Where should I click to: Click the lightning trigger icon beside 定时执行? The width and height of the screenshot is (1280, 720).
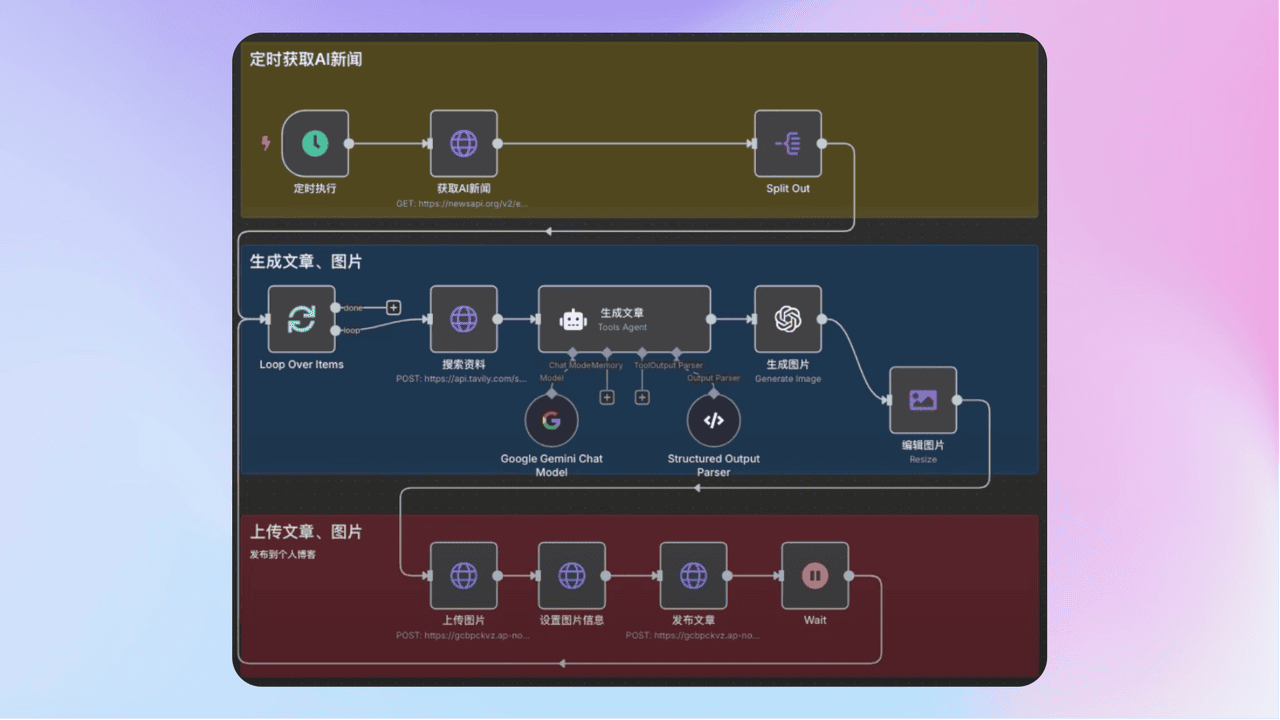266,143
